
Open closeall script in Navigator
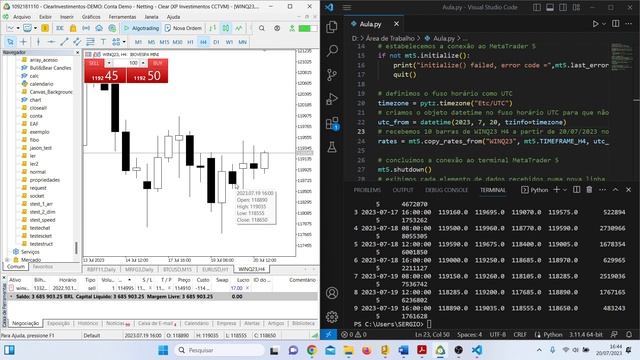tap(38, 108)
